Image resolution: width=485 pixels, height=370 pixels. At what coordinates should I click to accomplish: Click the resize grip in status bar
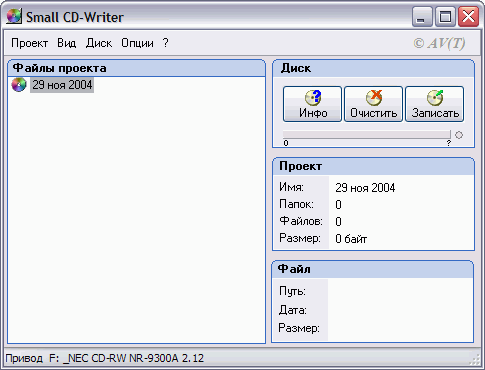click(x=474, y=359)
